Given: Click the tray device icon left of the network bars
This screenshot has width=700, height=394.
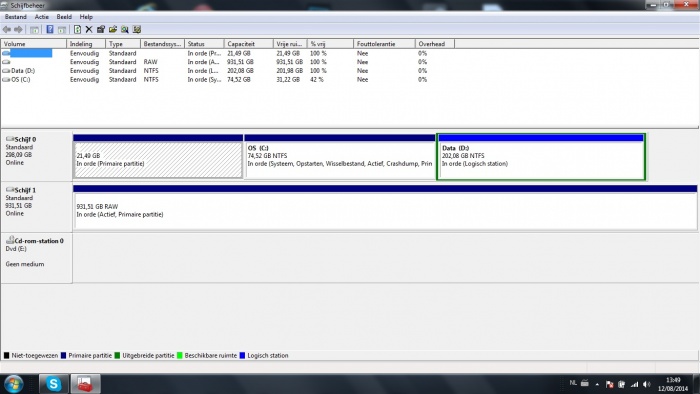Looking at the screenshot, I should pyautogui.click(x=621, y=384).
